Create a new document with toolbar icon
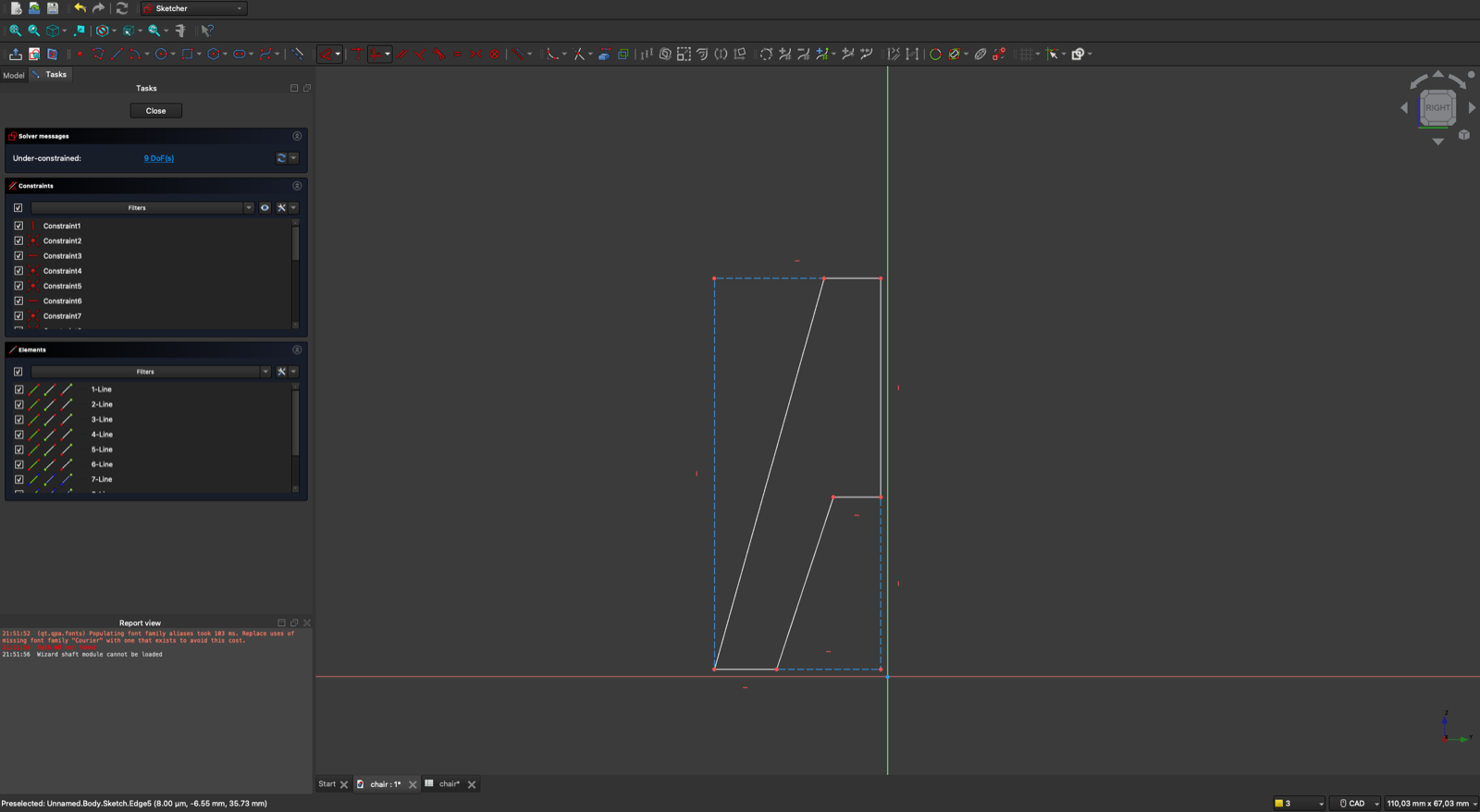This screenshot has height=812, width=1480. 16,8
